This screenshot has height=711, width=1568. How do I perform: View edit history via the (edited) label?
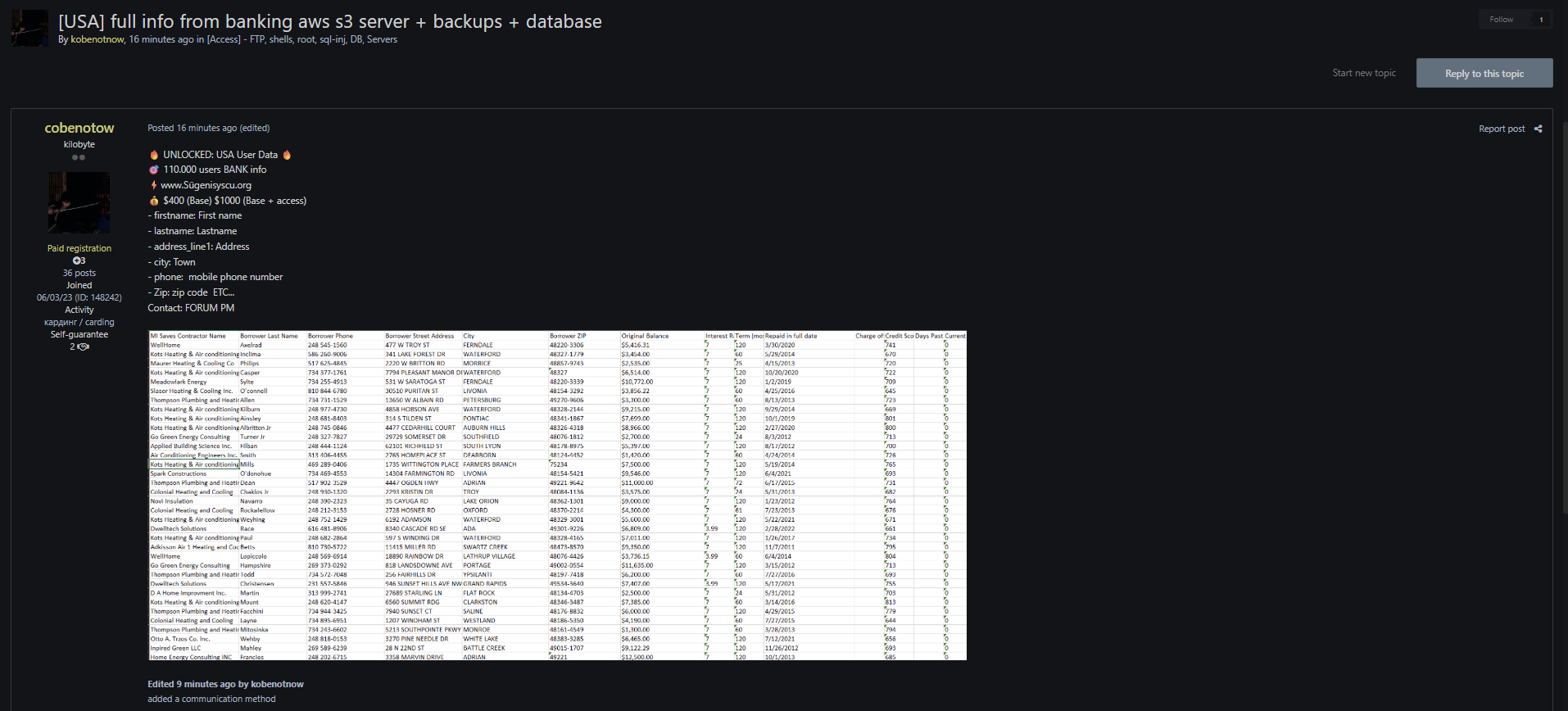point(255,128)
